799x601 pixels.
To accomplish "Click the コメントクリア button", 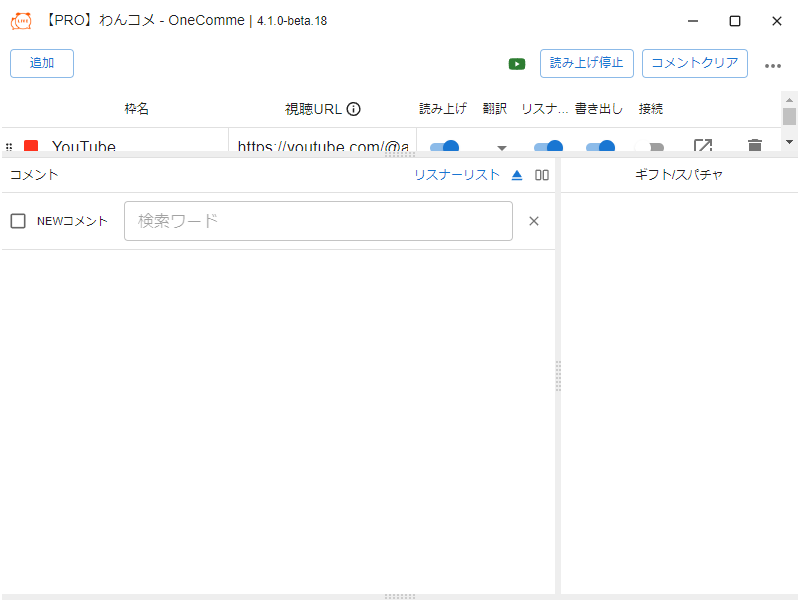I will 694,63.
